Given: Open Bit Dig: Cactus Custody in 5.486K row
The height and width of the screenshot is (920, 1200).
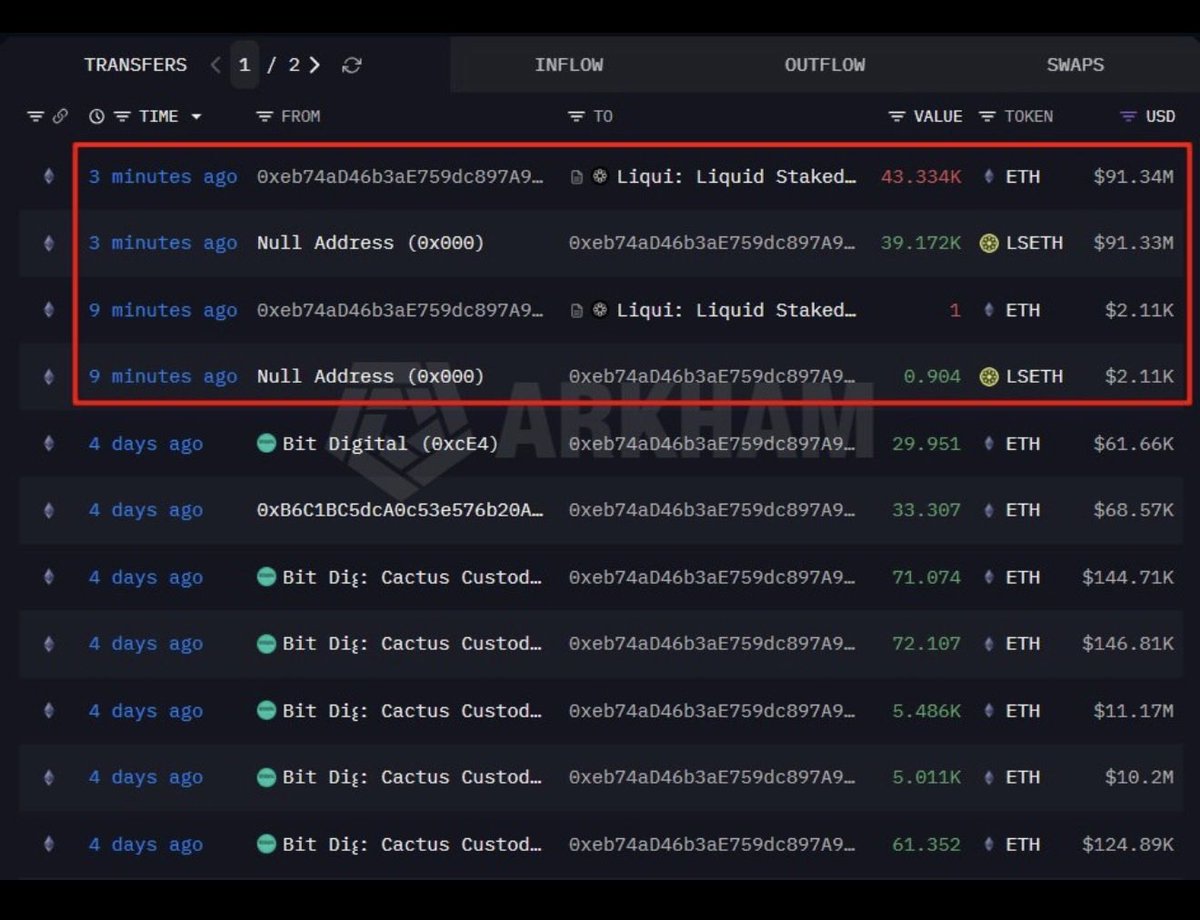Looking at the screenshot, I should (x=412, y=711).
